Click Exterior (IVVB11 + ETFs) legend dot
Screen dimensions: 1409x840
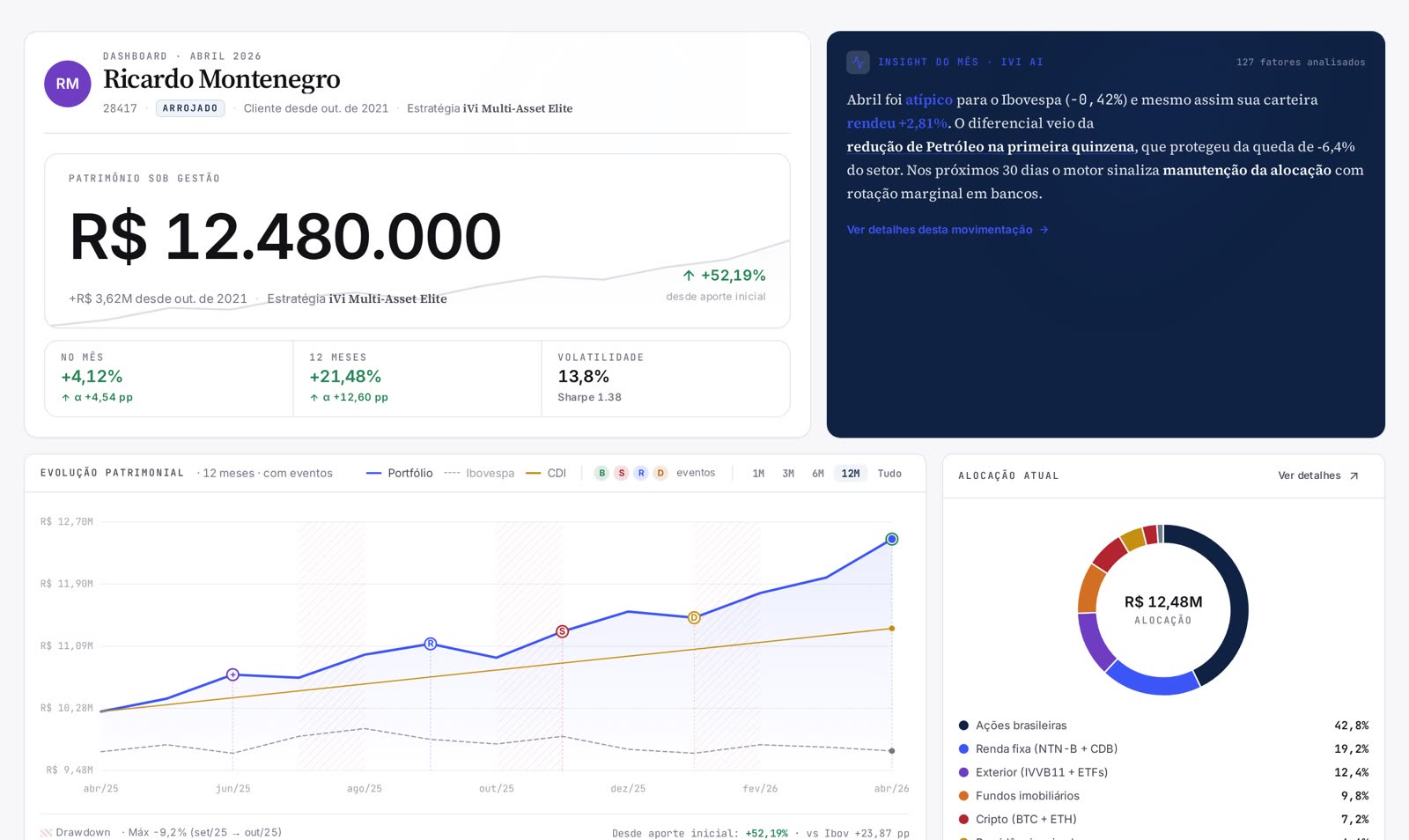click(963, 772)
